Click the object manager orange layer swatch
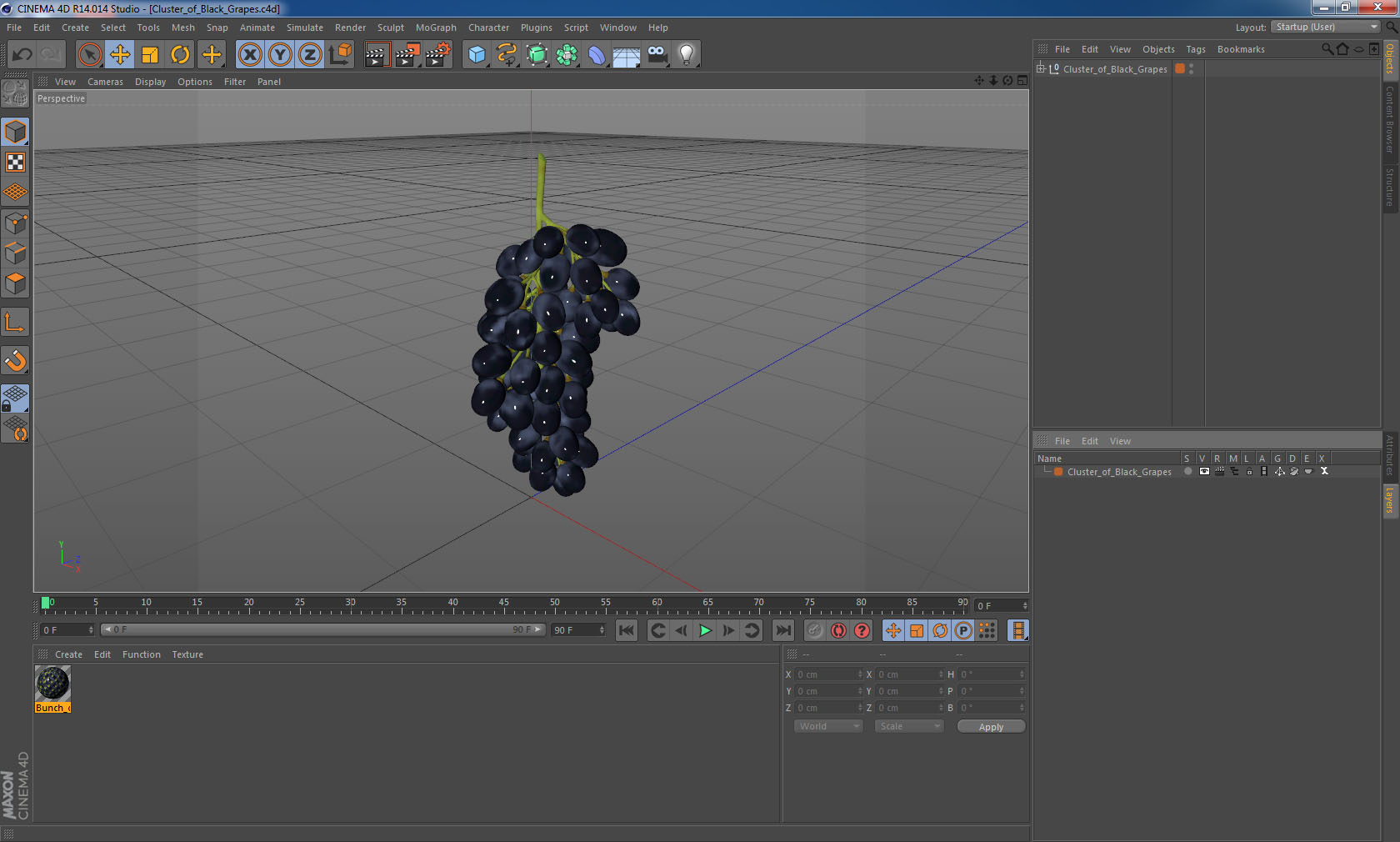Viewport: 1400px width, 842px height. click(1180, 69)
